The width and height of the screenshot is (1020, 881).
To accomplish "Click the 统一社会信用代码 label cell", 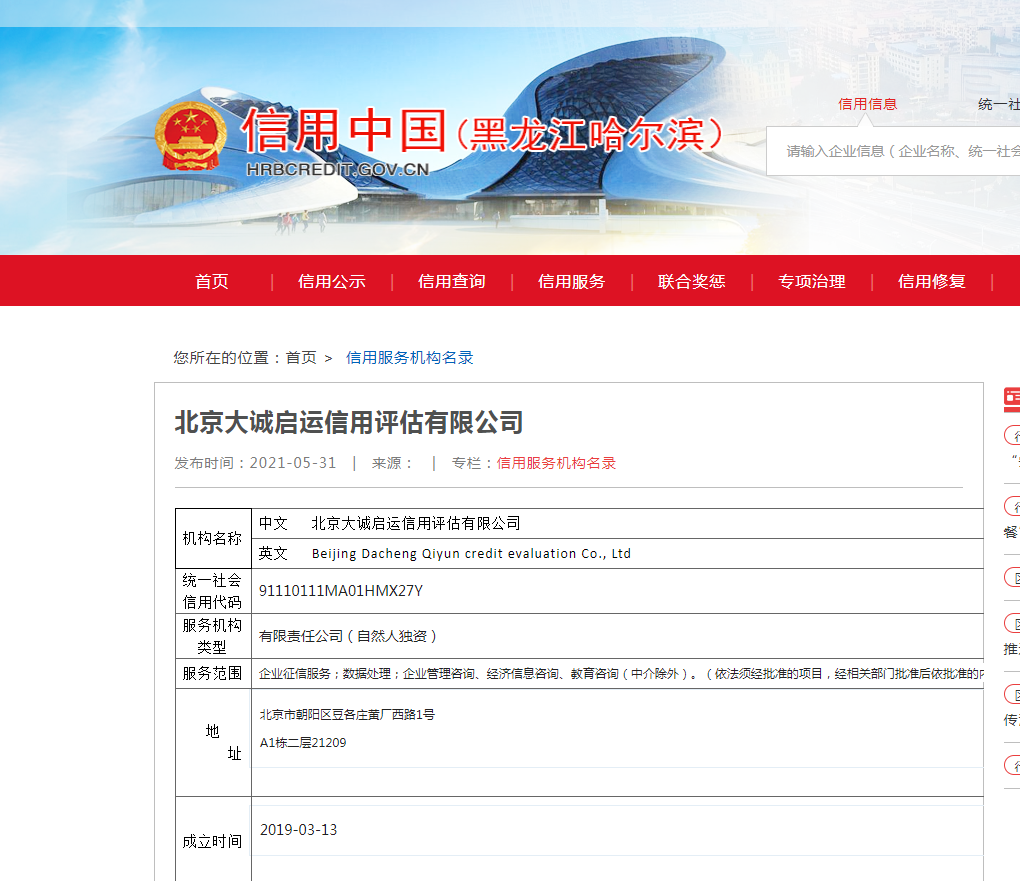I will point(213,591).
